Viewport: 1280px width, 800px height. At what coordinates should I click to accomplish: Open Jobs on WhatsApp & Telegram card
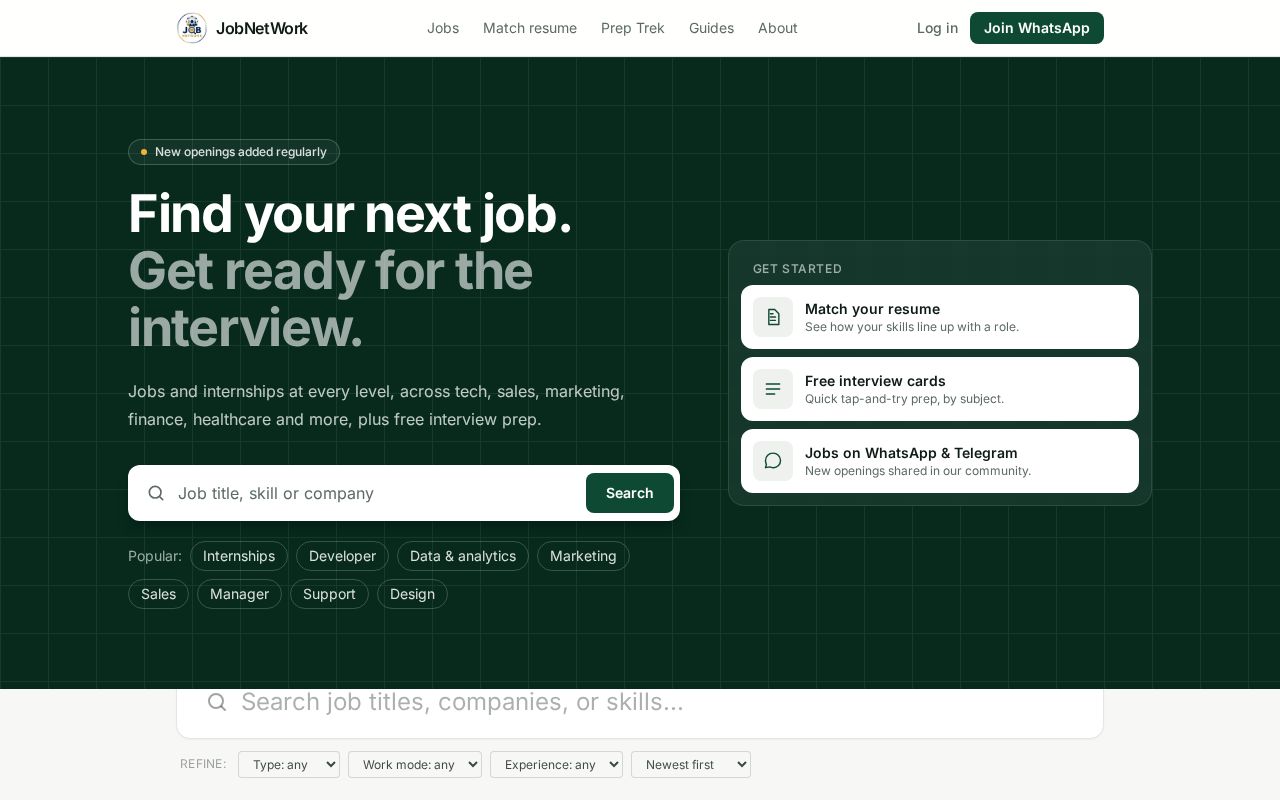coord(940,461)
